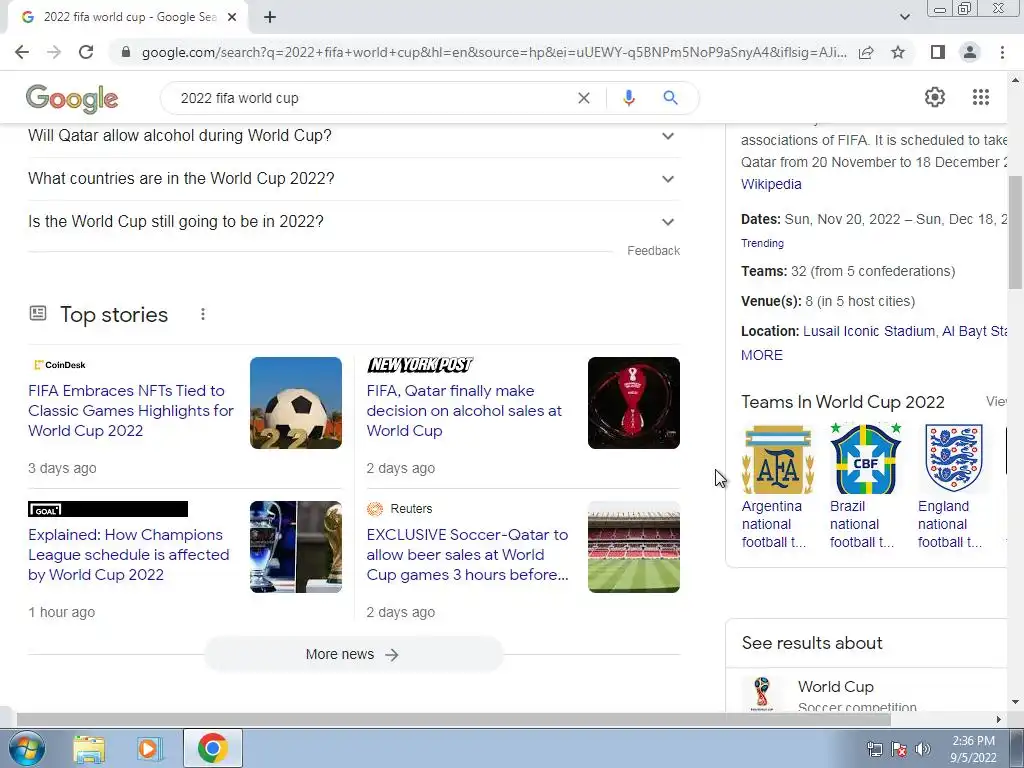This screenshot has height=768, width=1024.
Task: Select Brazil national football team CBF crest
Action: click(x=865, y=459)
